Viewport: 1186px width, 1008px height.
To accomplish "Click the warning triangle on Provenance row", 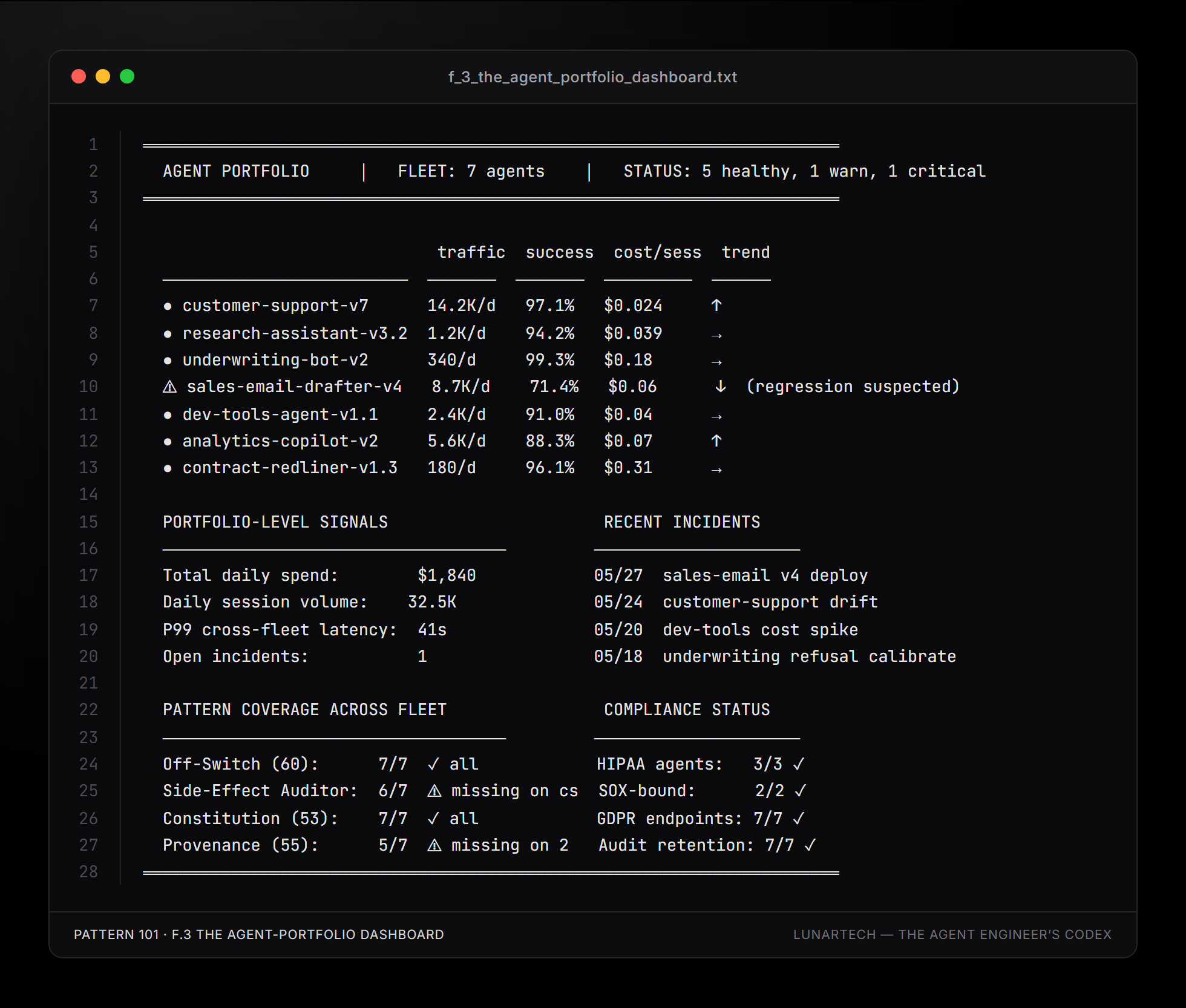I will click(x=434, y=845).
